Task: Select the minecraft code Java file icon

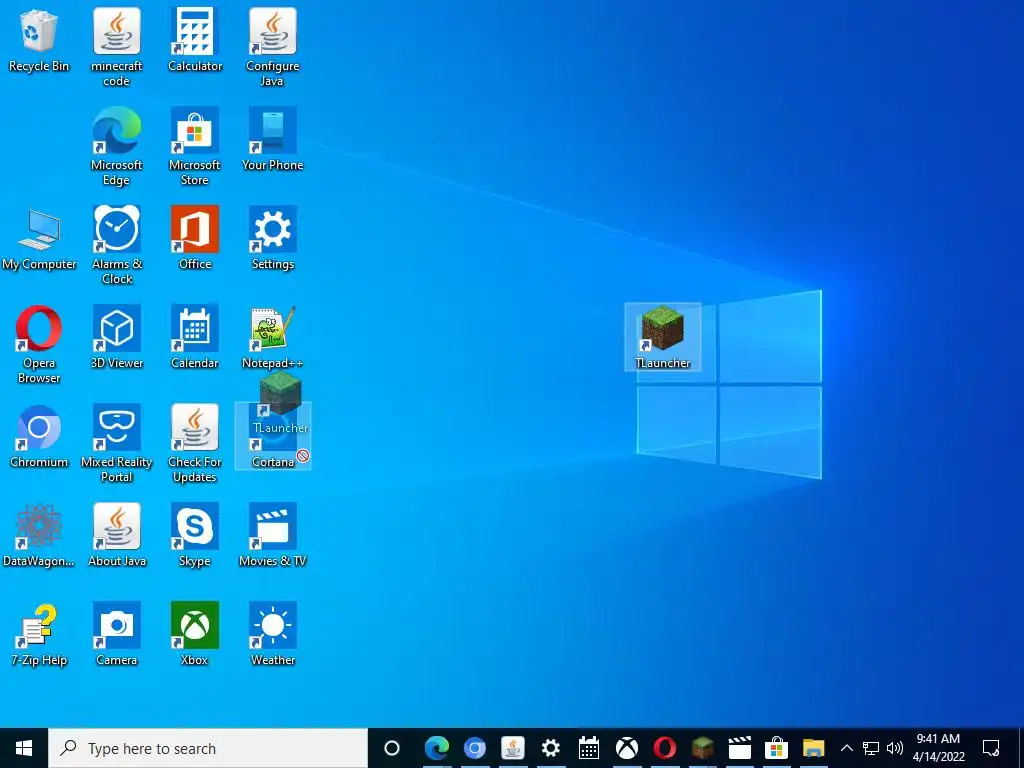Action: pos(116,47)
